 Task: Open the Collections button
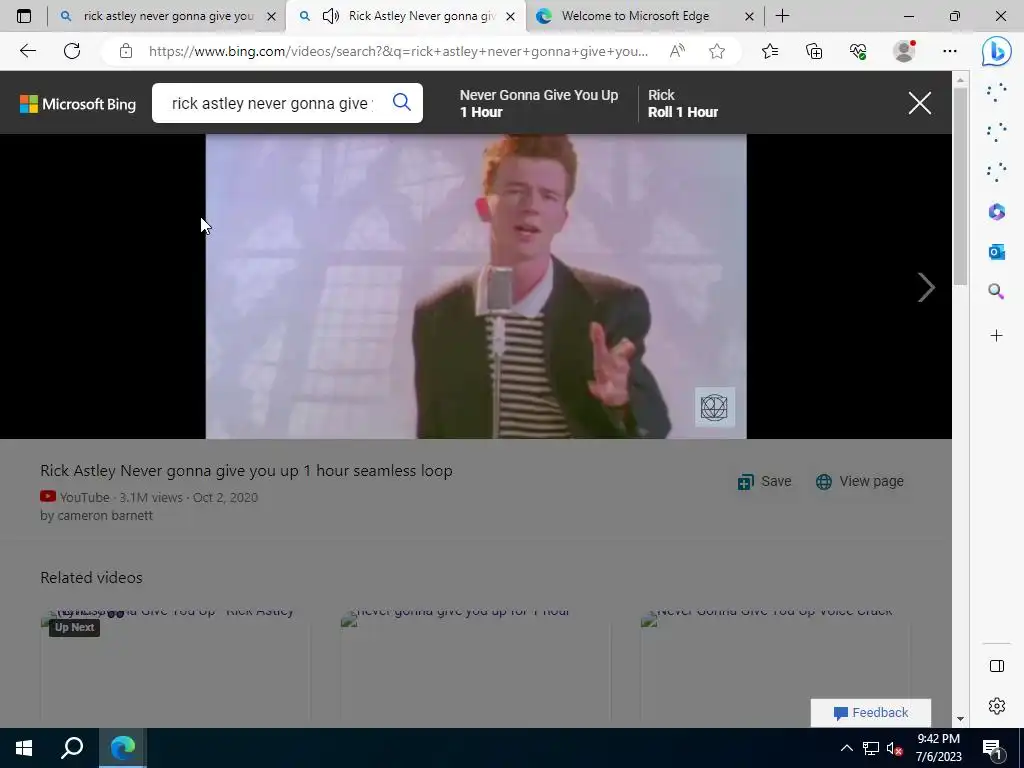[814, 51]
